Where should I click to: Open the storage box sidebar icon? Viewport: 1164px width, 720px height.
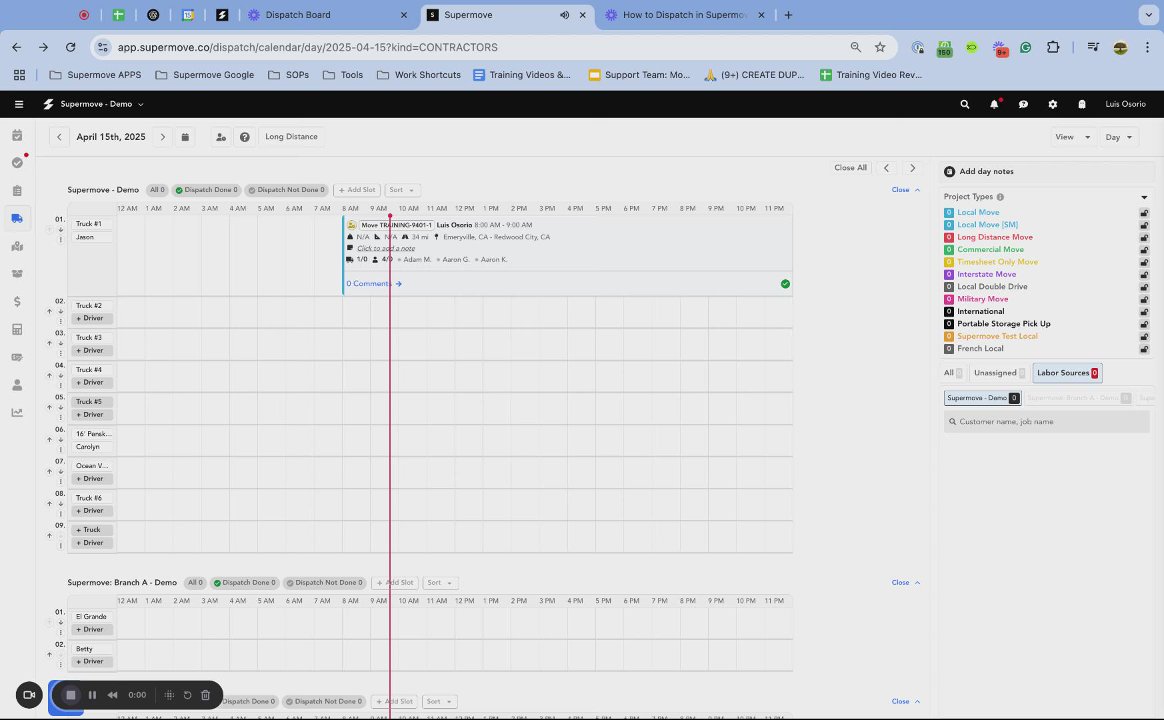[x=17, y=274]
